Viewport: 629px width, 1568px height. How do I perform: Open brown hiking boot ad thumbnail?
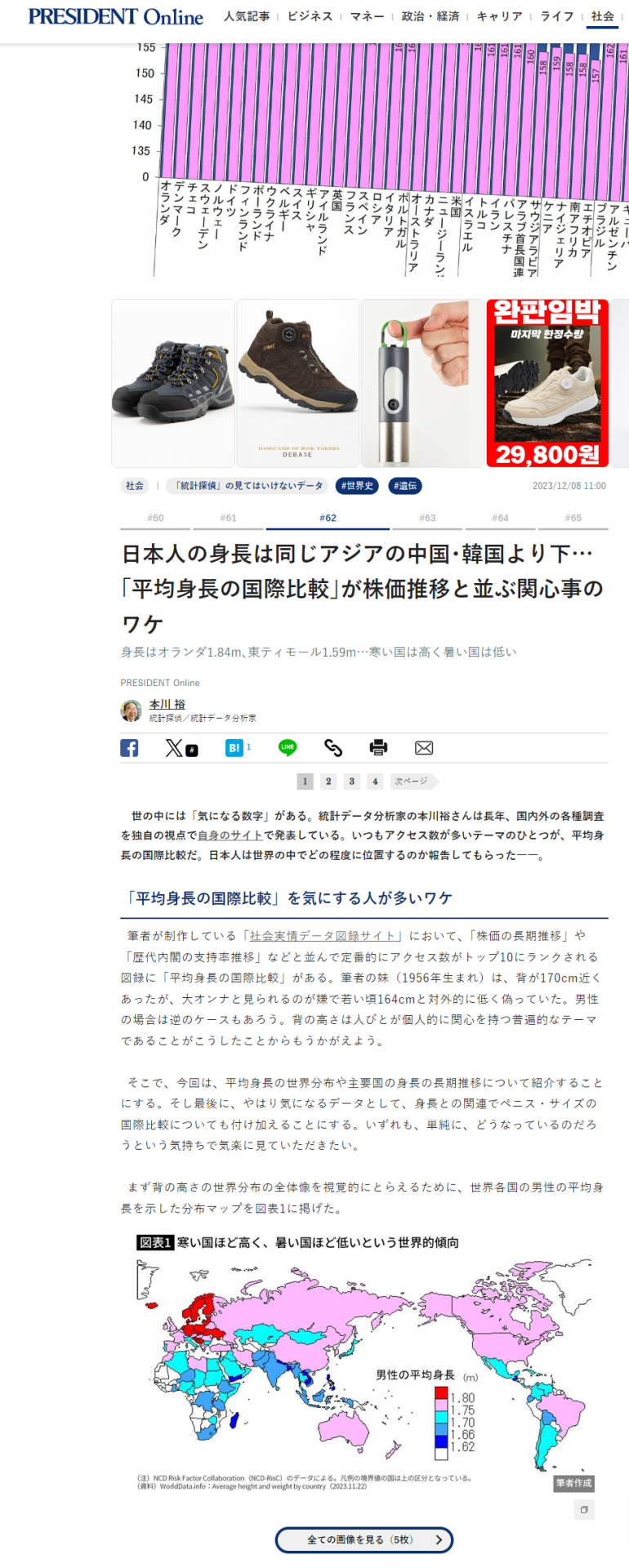[x=298, y=383]
